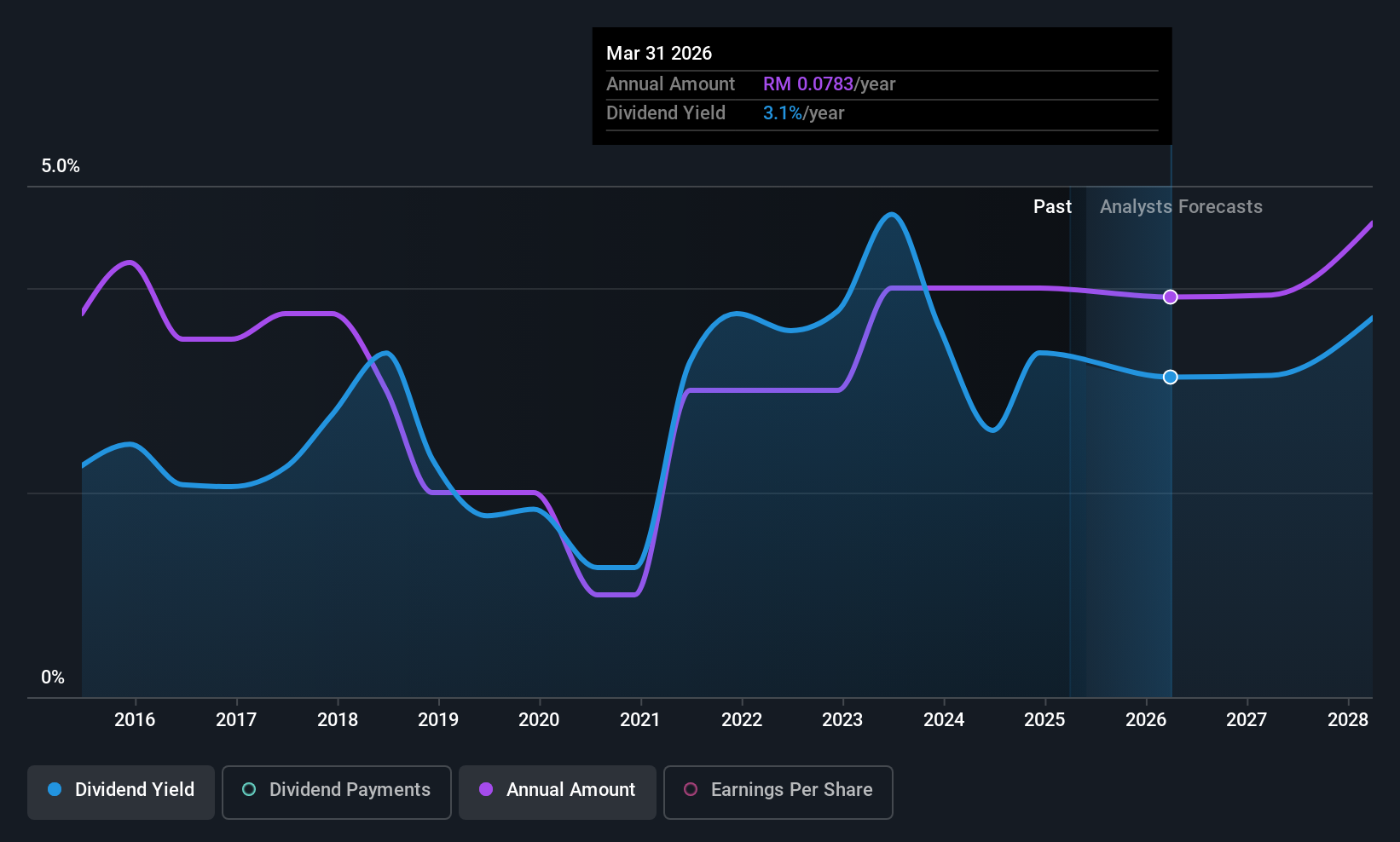The height and width of the screenshot is (842, 1400).
Task: Click the 2025 x-axis label
Action: [1044, 720]
